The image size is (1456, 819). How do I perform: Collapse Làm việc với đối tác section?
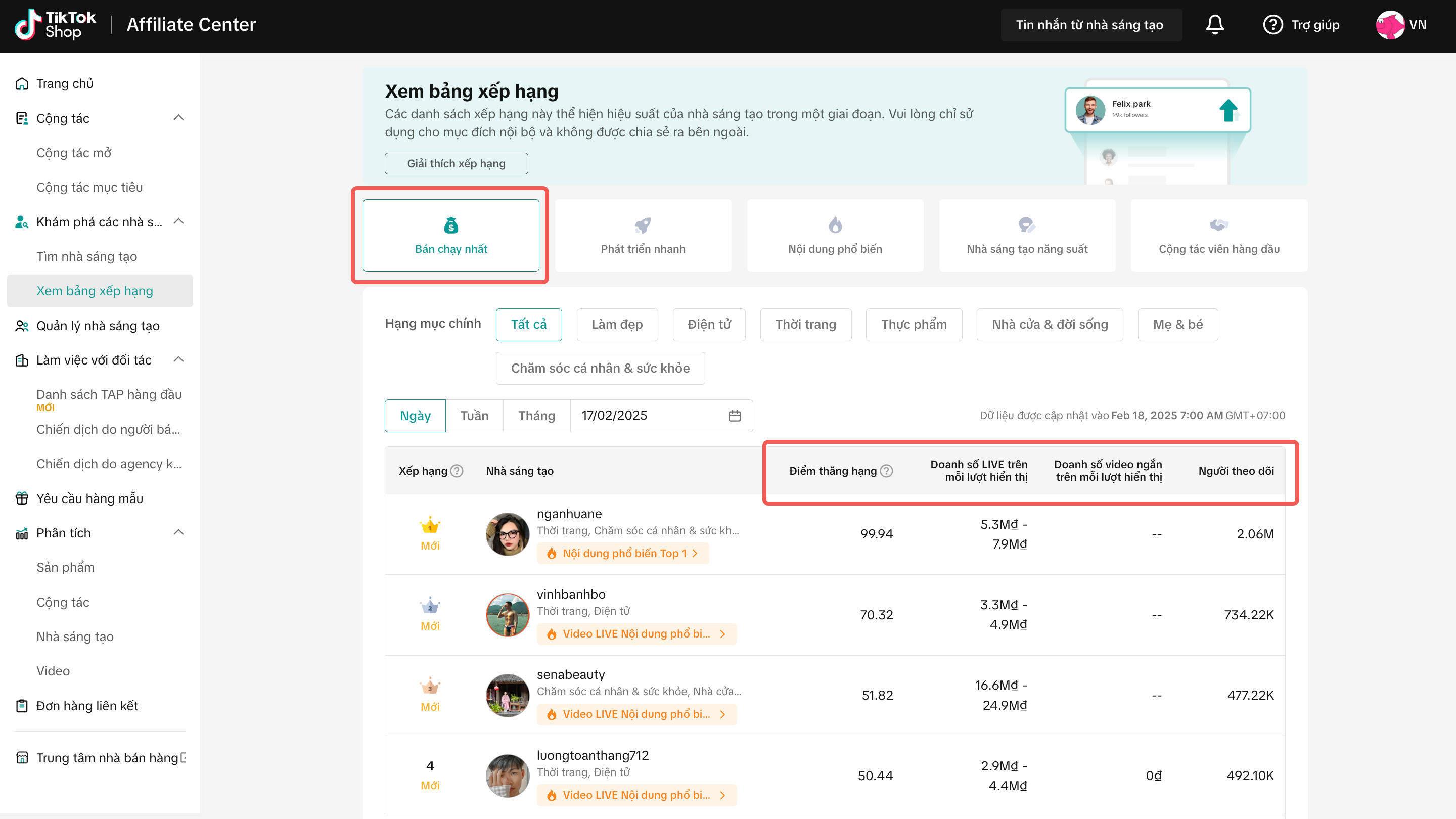pos(178,359)
